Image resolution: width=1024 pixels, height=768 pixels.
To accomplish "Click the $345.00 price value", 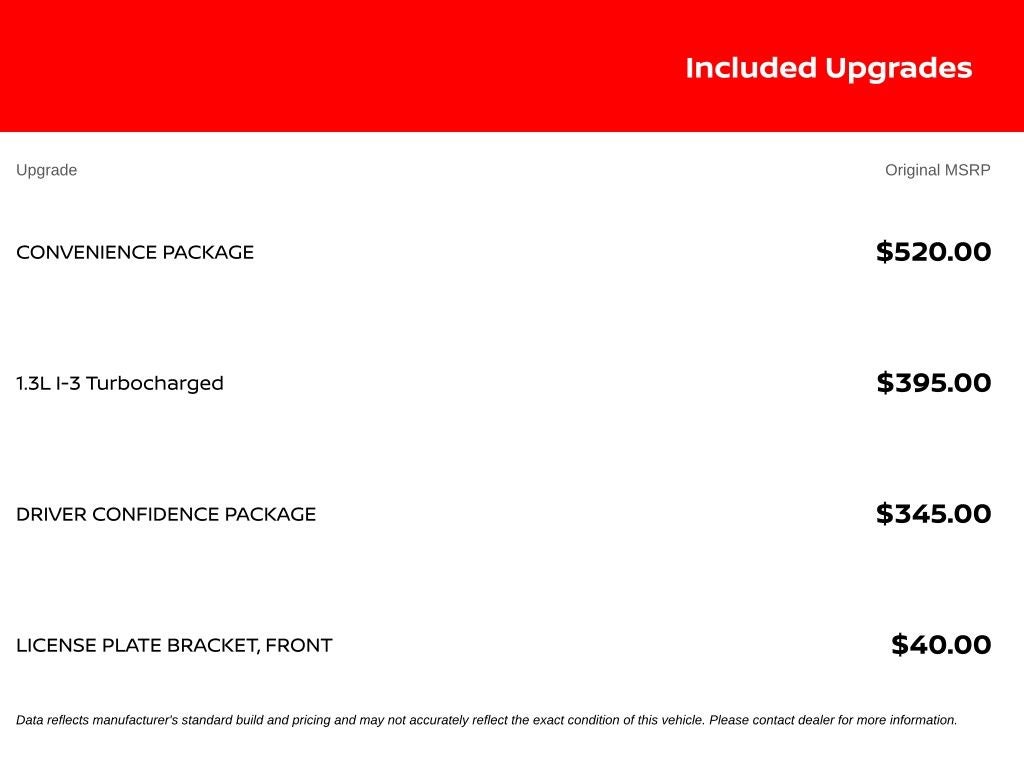I will (933, 514).
